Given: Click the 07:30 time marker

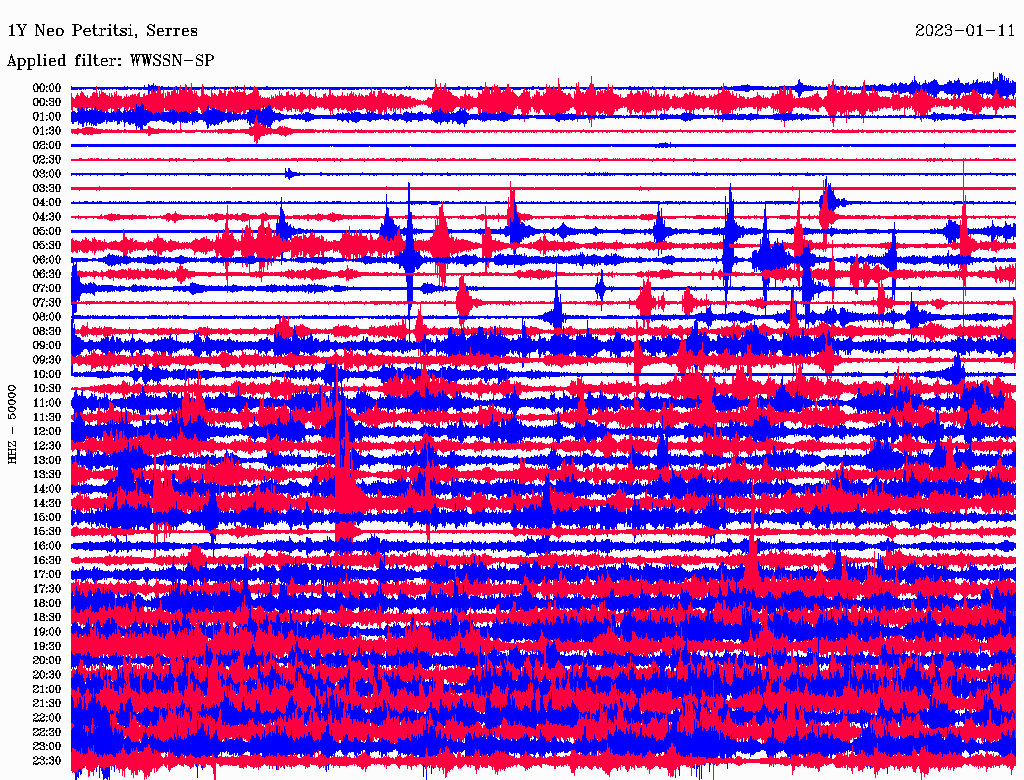Looking at the screenshot, I should pyautogui.click(x=47, y=303).
